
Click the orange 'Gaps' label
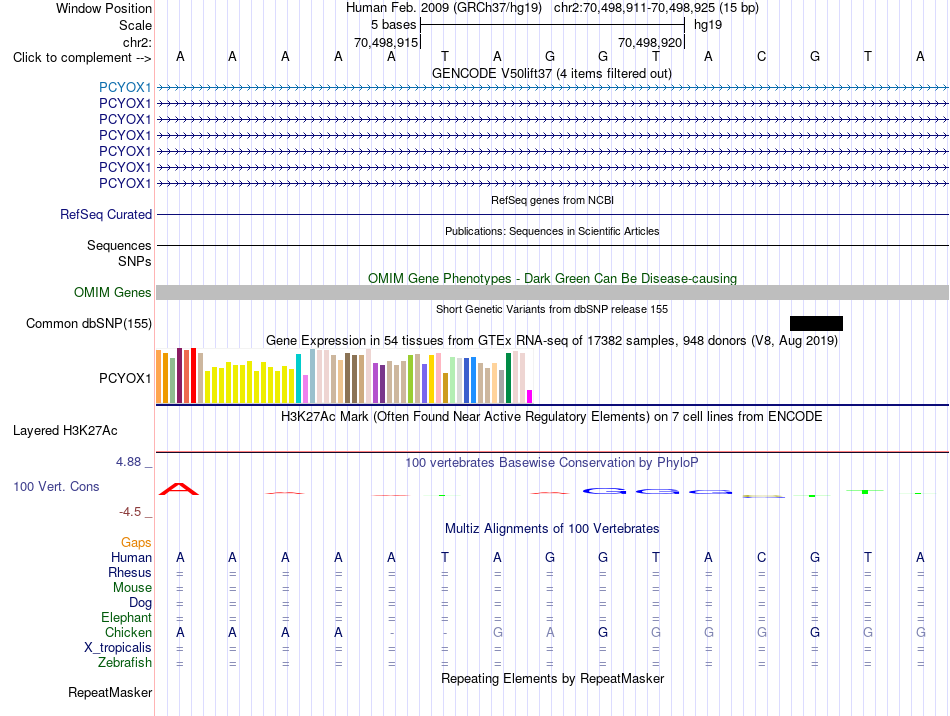[x=136, y=543]
